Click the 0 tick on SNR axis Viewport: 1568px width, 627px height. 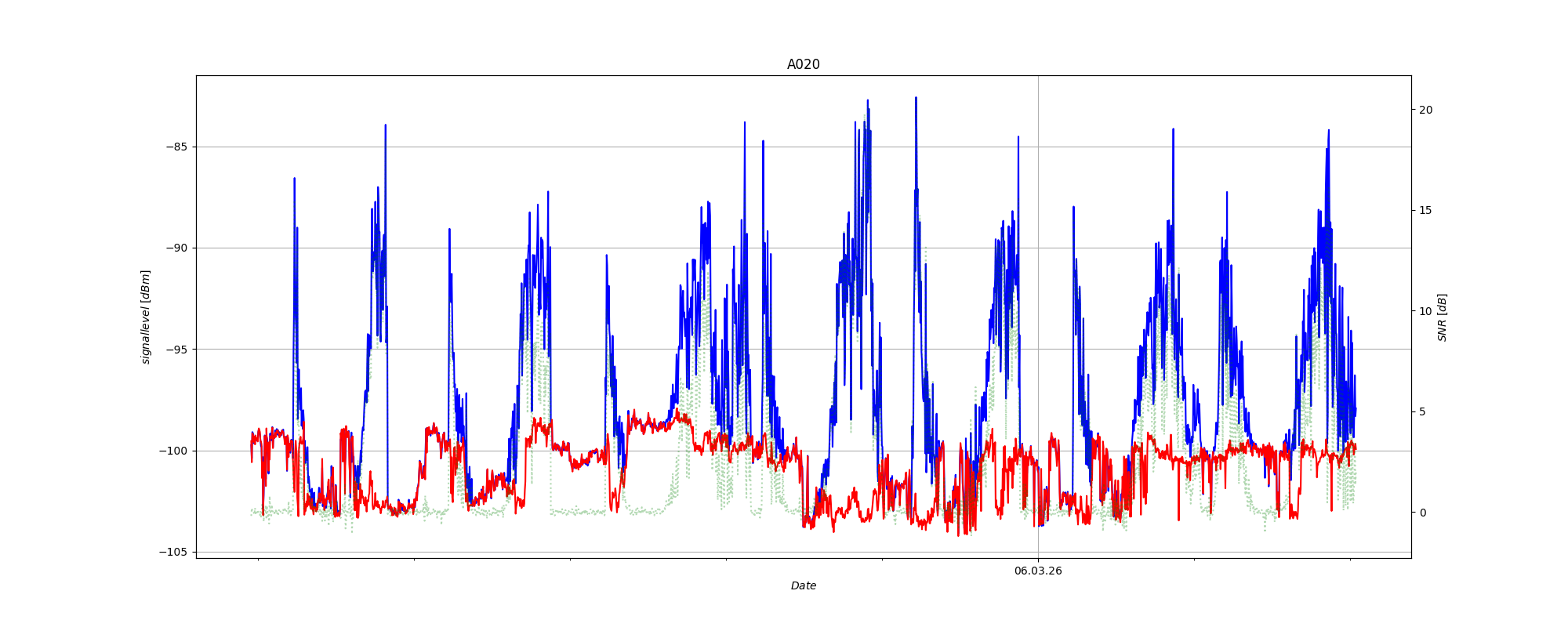(1422, 513)
